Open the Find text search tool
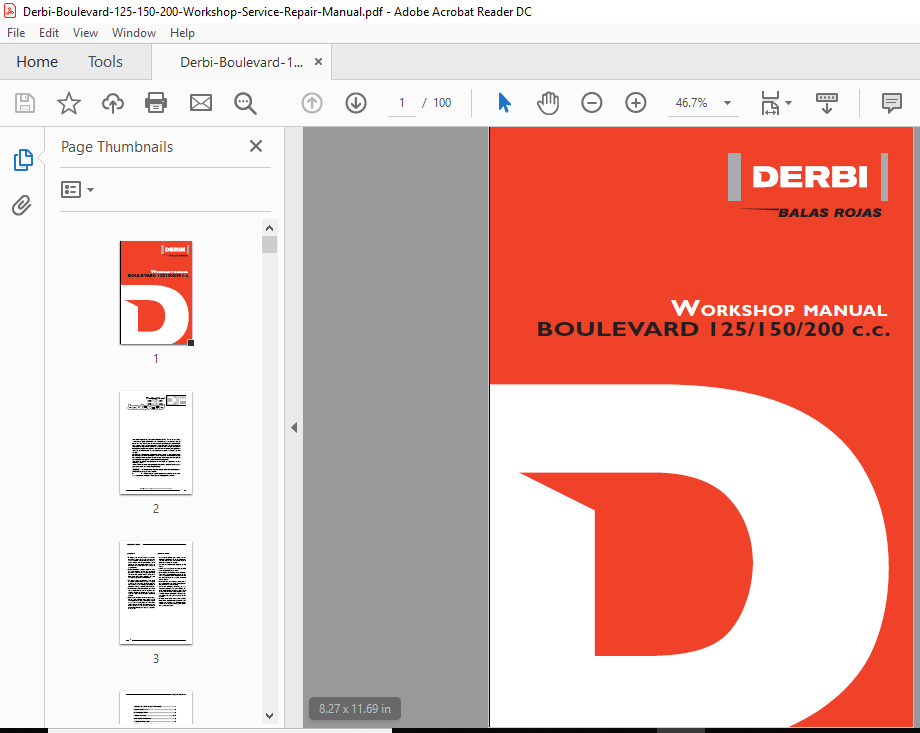The image size is (920, 733). click(245, 103)
